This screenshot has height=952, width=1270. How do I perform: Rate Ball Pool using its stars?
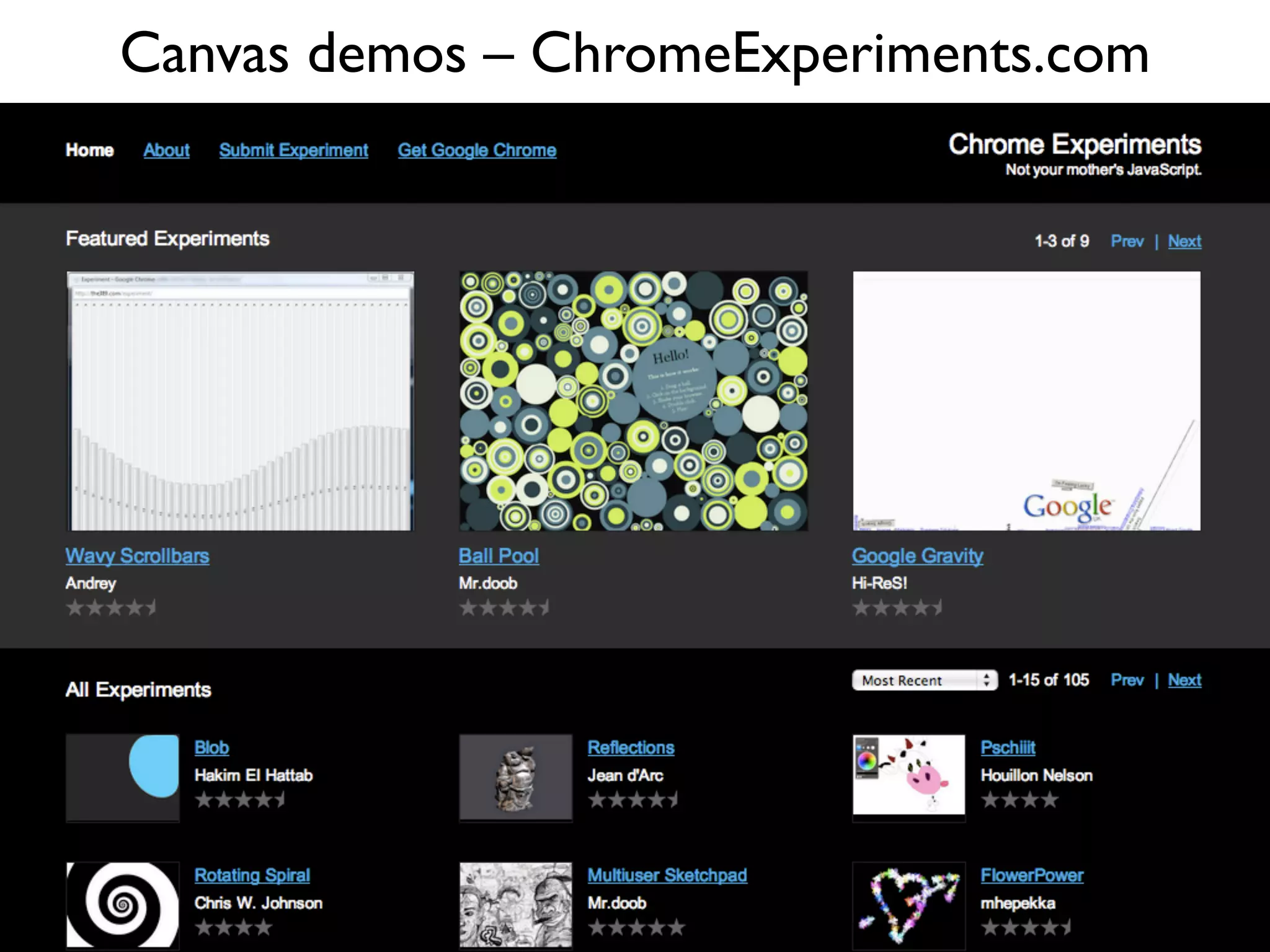[504, 608]
